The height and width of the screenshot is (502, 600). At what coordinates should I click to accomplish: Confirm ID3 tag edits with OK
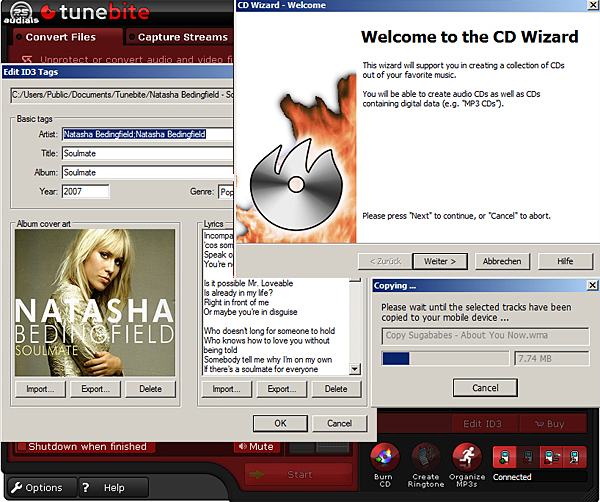280,423
